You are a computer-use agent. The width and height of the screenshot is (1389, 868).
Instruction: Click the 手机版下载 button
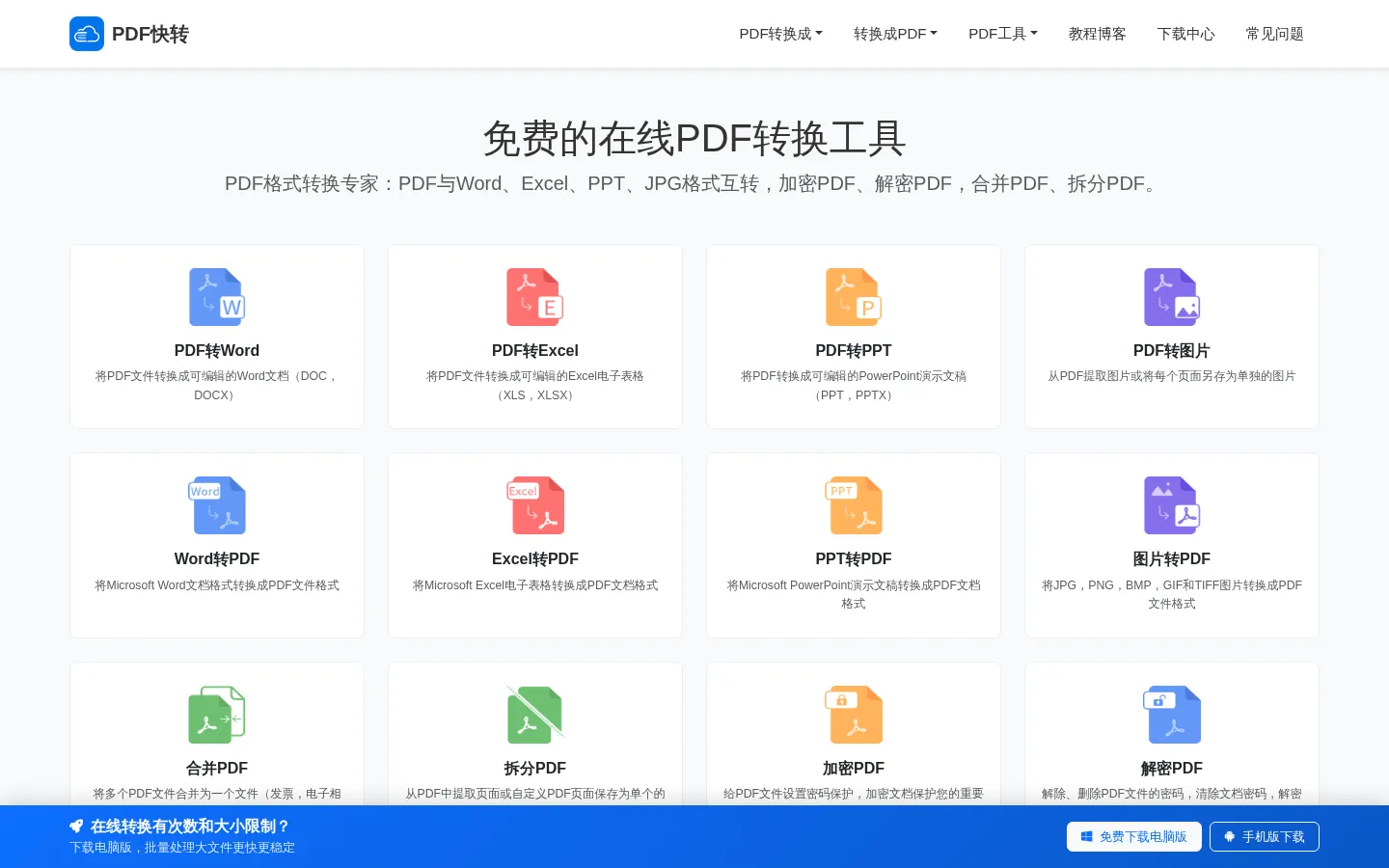click(x=1265, y=836)
